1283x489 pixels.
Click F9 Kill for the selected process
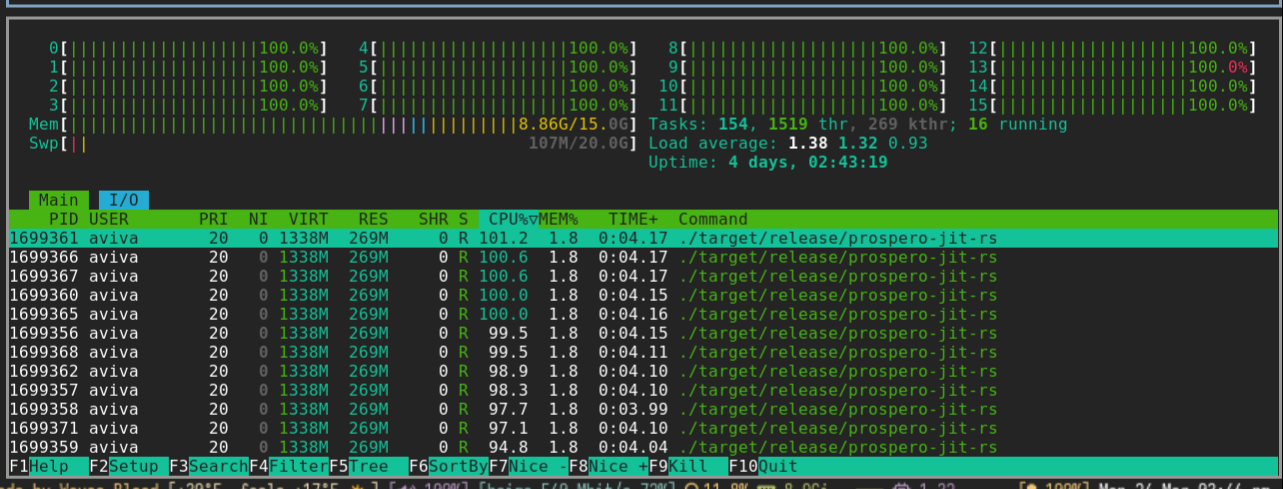688,467
